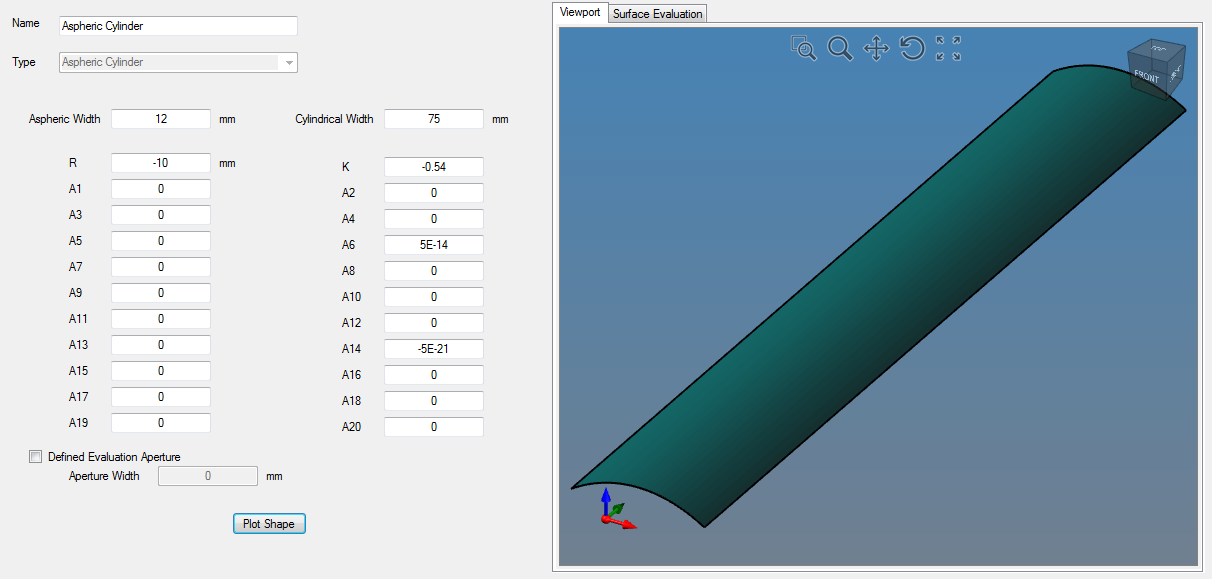The width and height of the screenshot is (1212, 579).
Task: Switch to the Surface Evaluation tab
Action: coord(657,12)
